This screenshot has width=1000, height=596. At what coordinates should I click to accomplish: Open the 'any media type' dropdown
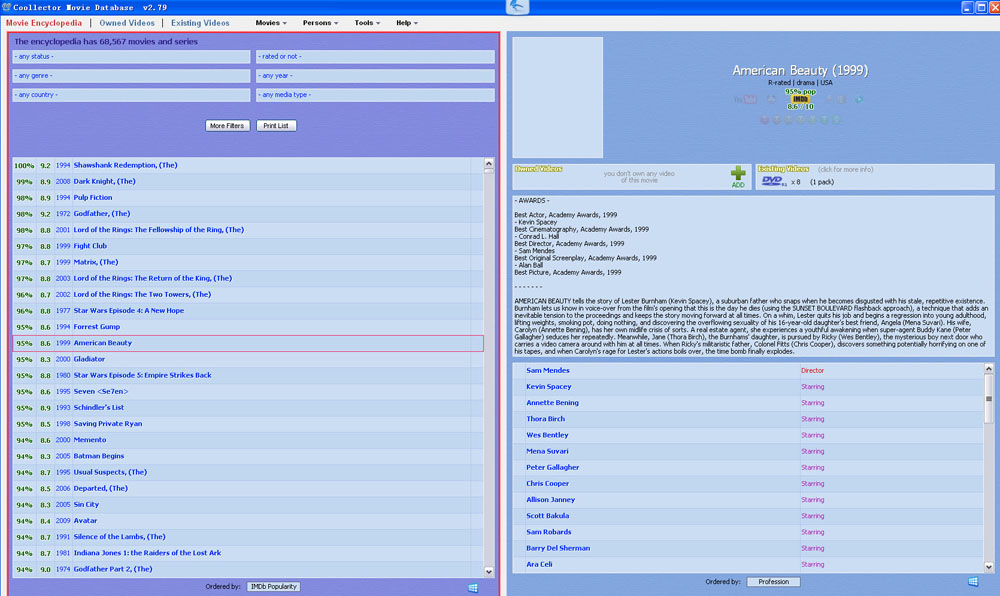(375, 95)
